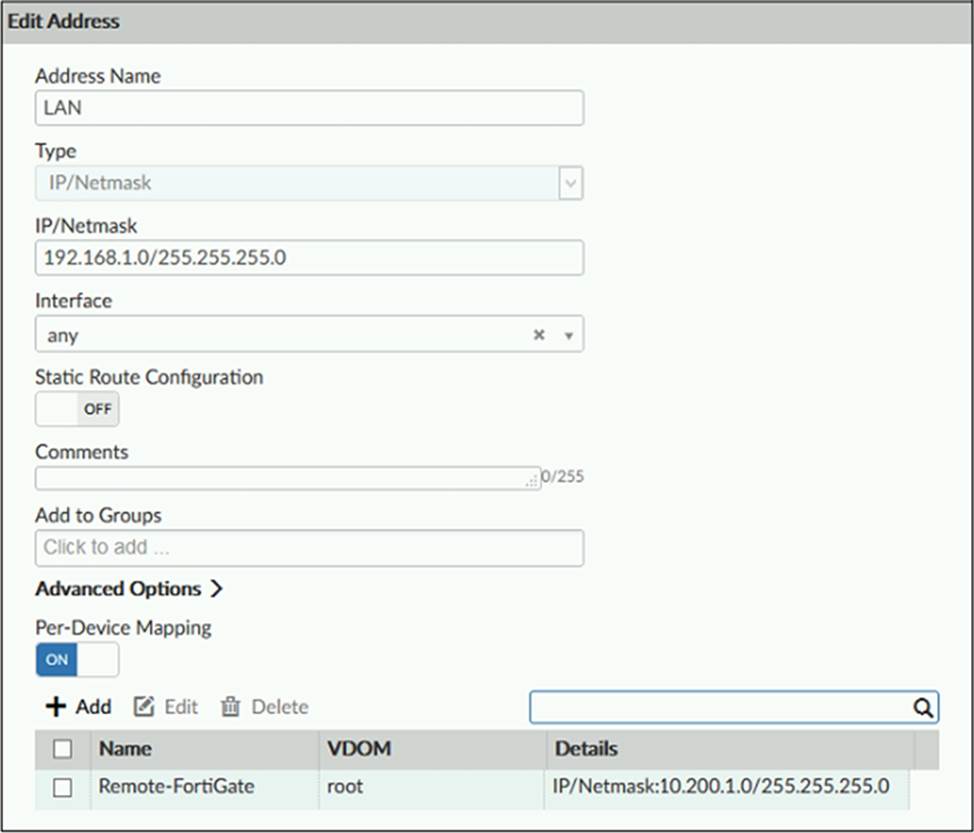Screen dimensions: 974x833
Task: Select the Remote-FortiGate mapping entry
Action: point(176,787)
